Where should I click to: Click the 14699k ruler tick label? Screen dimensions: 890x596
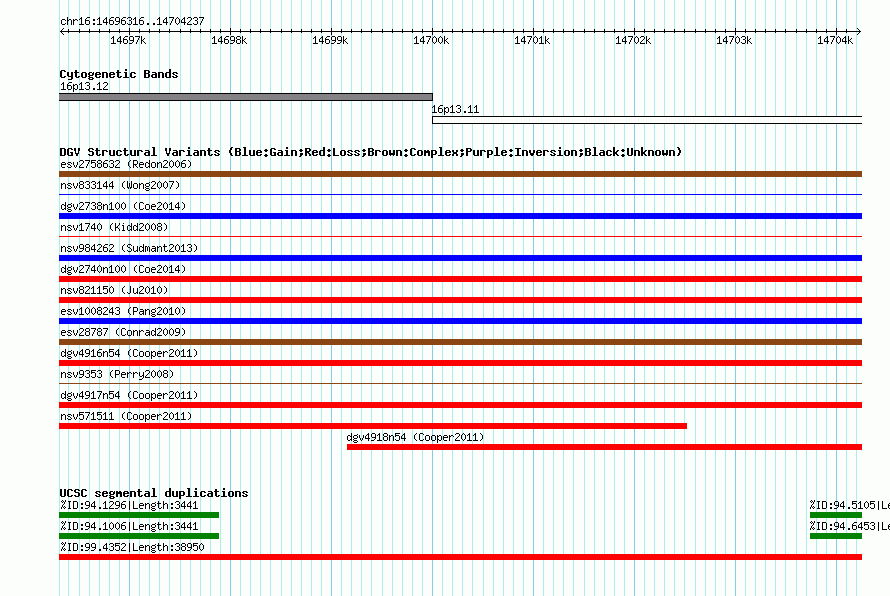[x=330, y=40]
